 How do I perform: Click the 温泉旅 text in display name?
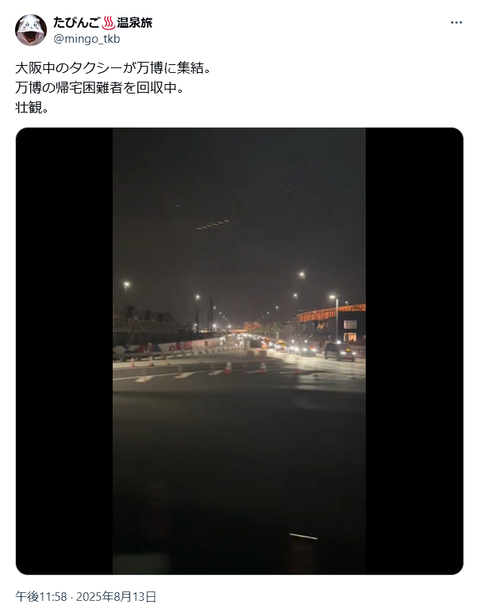click(134, 23)
